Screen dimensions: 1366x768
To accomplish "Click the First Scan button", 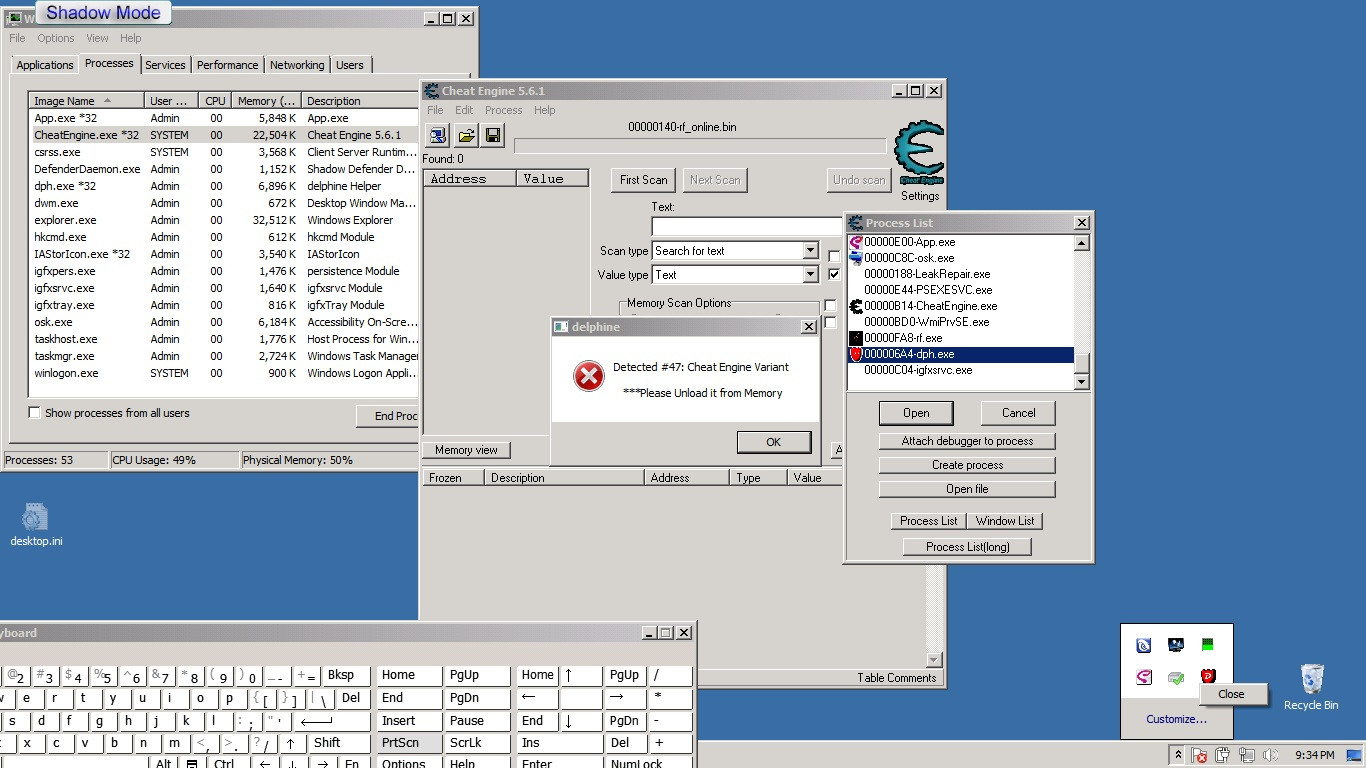I will pos(643,180).
